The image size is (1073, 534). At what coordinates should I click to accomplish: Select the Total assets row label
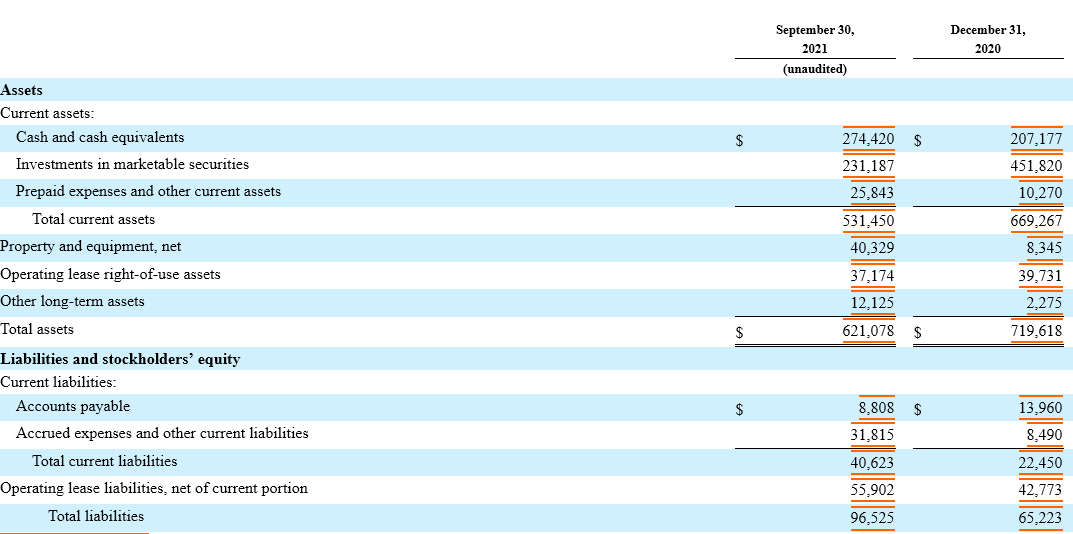pos(37,329)
